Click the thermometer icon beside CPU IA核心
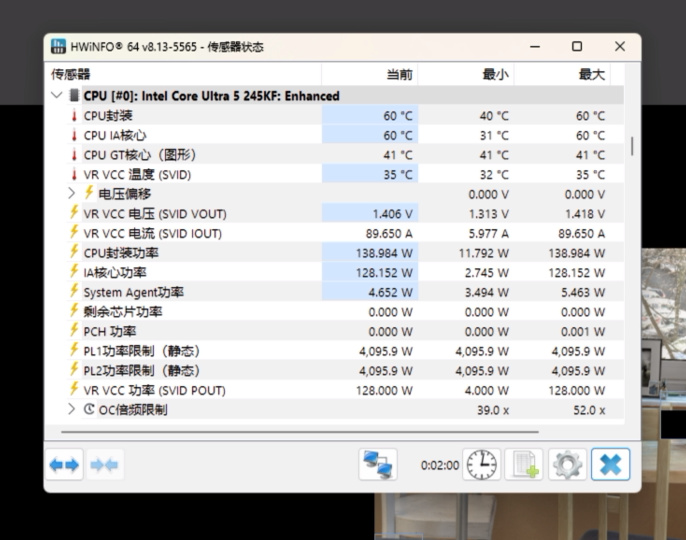The image size is (686, 540). point(74,135)
